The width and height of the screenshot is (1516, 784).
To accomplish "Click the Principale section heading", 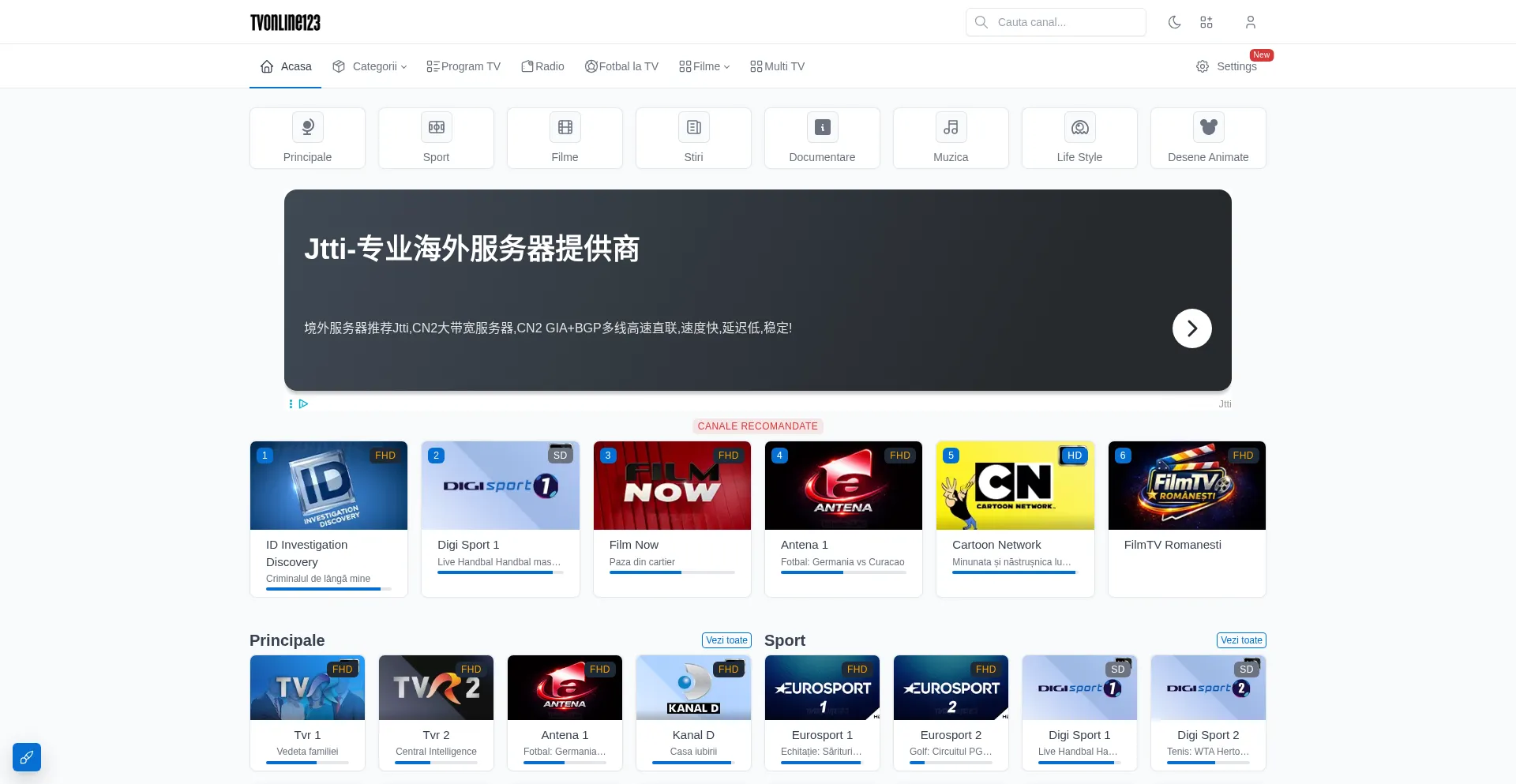I will [287, 640].
